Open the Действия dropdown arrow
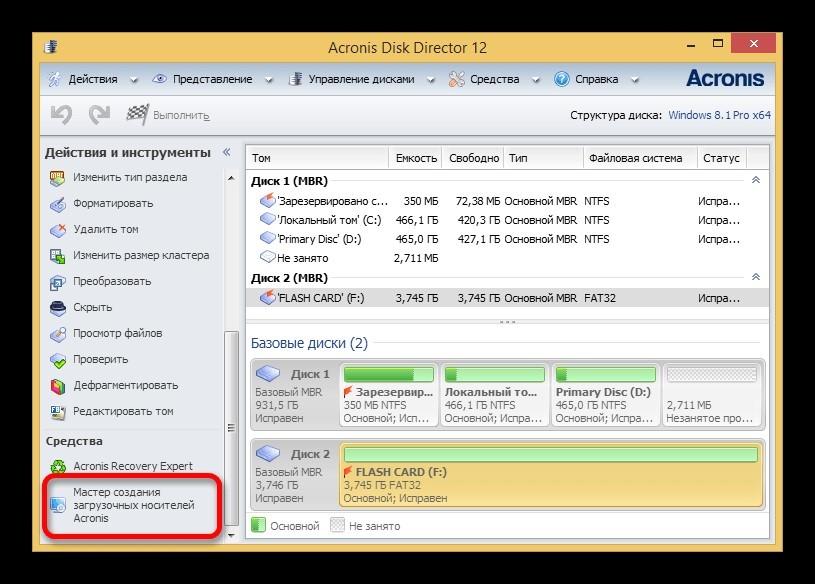 (134, 80)
